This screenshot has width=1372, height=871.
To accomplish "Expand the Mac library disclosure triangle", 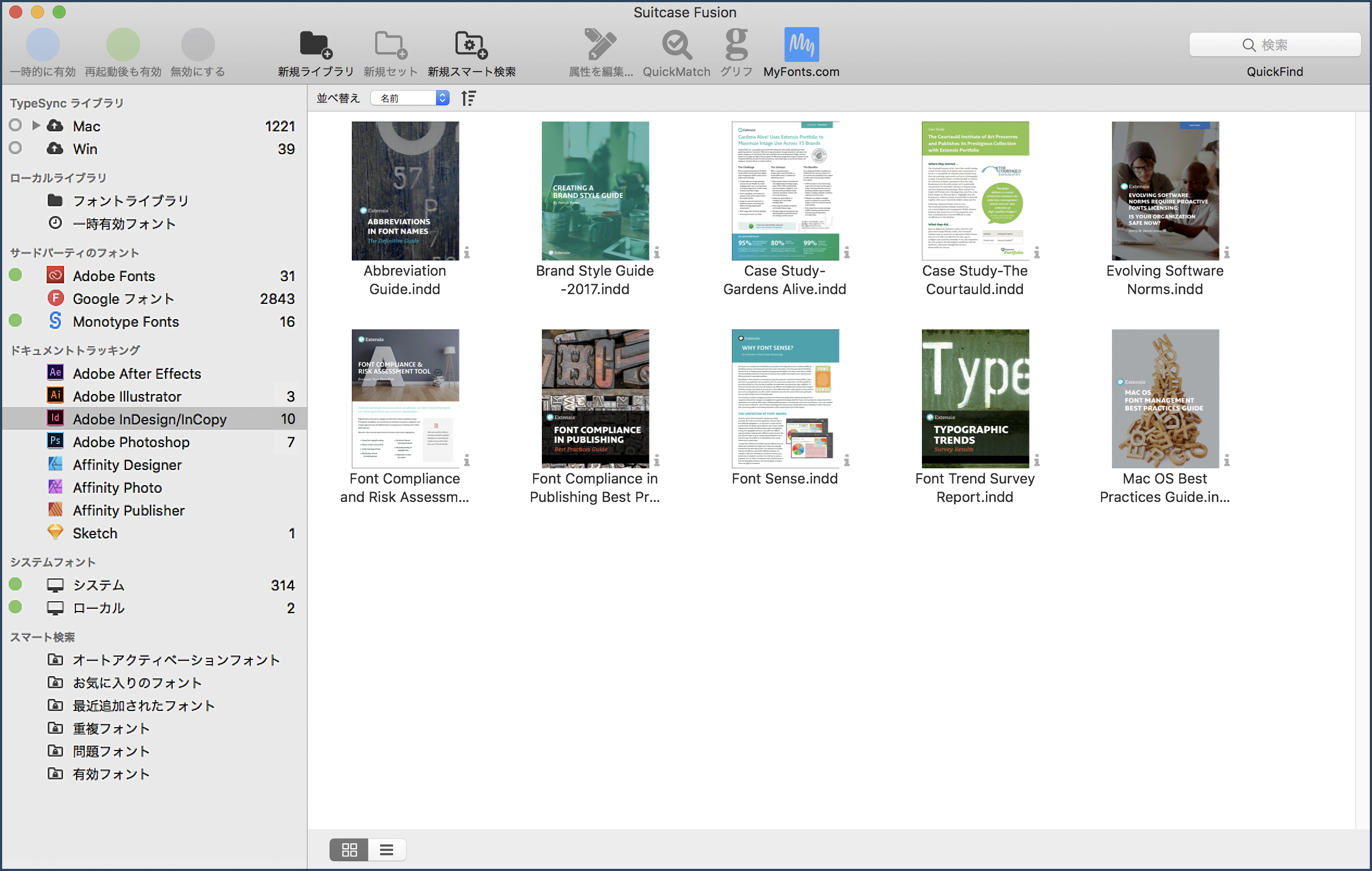I will (x=36, y=125).
